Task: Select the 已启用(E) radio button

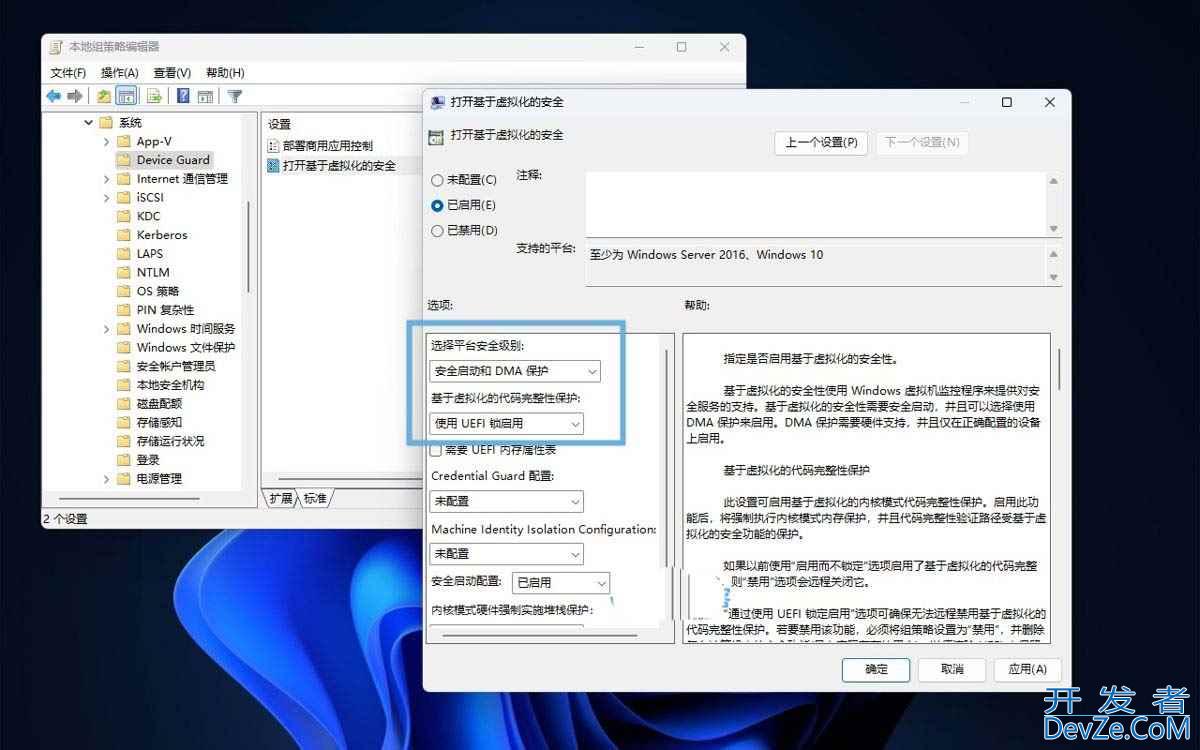Action: click(x=437, y=205)
